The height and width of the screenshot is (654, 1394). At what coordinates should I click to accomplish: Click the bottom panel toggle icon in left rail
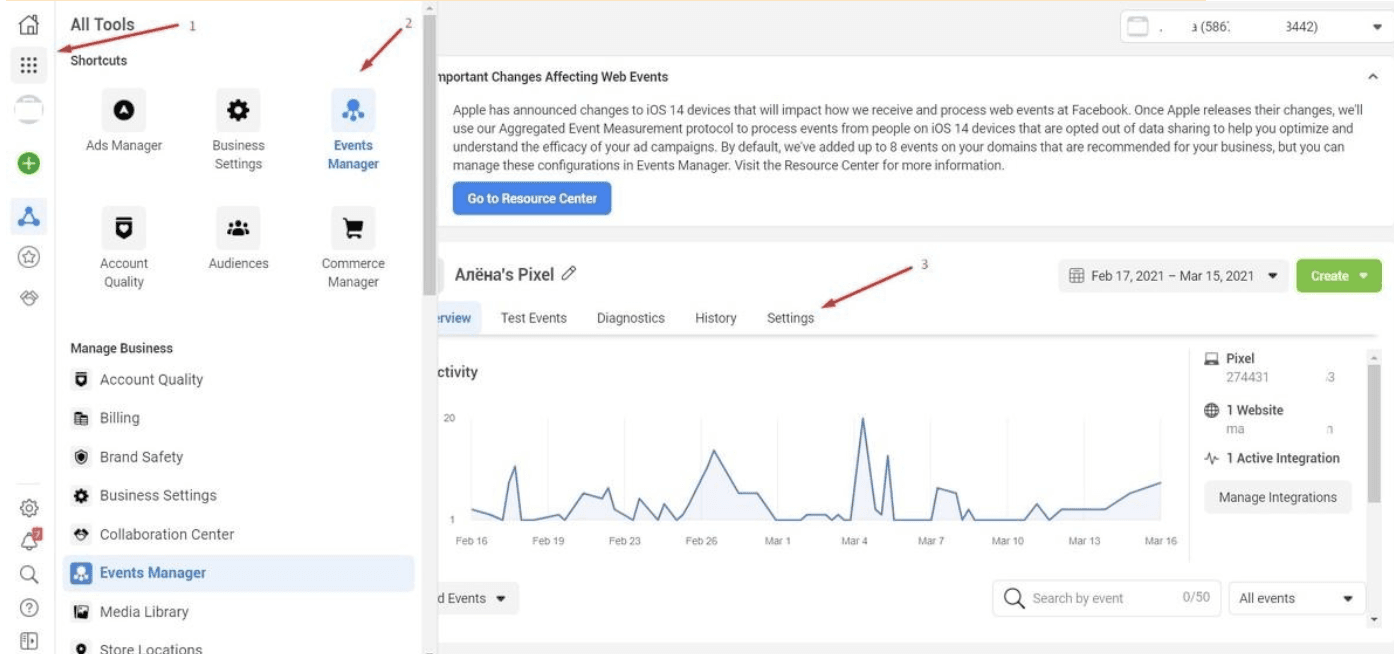click(x=29, y=641)
